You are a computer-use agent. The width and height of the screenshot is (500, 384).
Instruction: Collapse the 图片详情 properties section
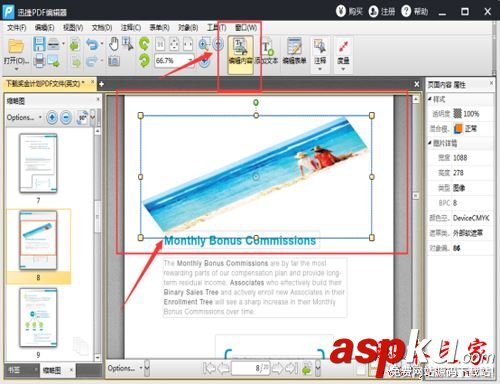(430, 143)
